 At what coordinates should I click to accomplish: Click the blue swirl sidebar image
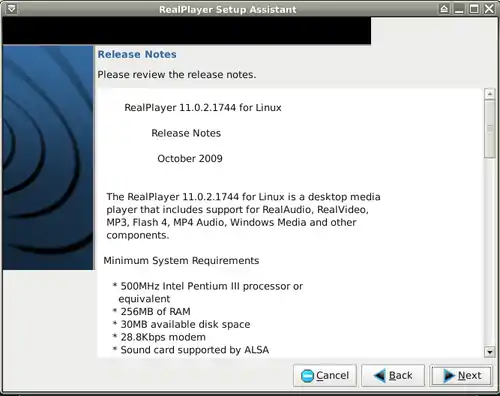click(48, 158)
